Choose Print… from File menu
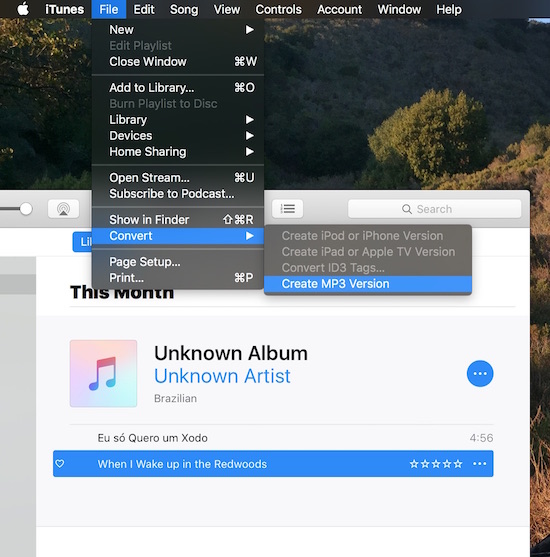This screenshot has height=557, width=550. (178, 278)
